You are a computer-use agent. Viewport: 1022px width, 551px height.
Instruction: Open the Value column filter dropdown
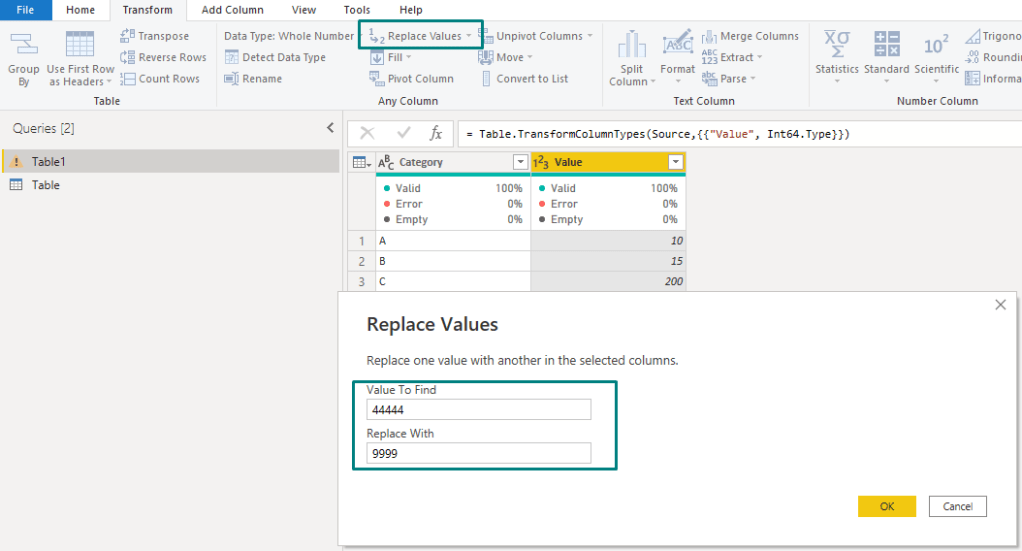[x=675, y=162]
